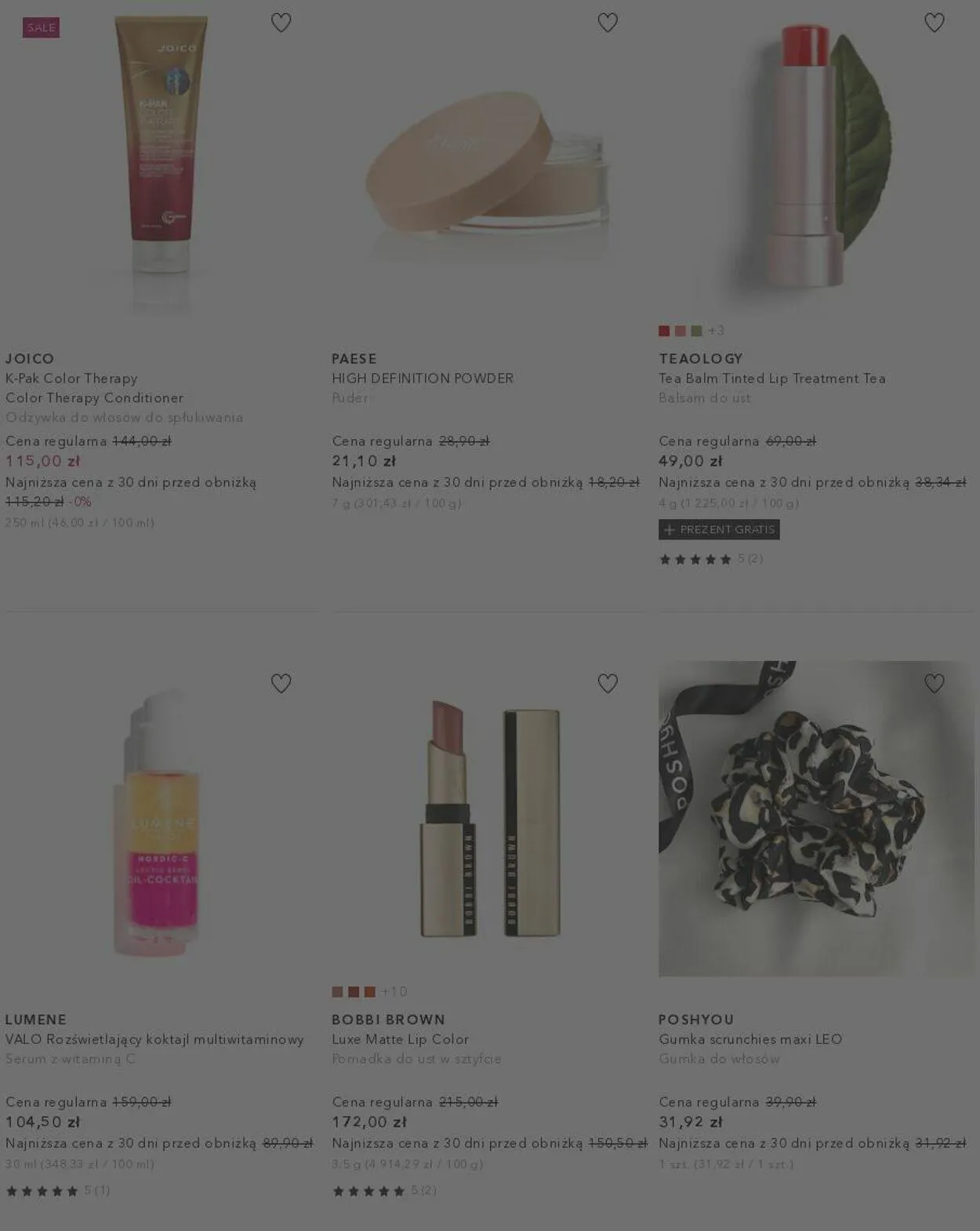Click heart icon on Teaology lip balm
This screenshot has height=1231, width=980.
(x=935, y=23)
